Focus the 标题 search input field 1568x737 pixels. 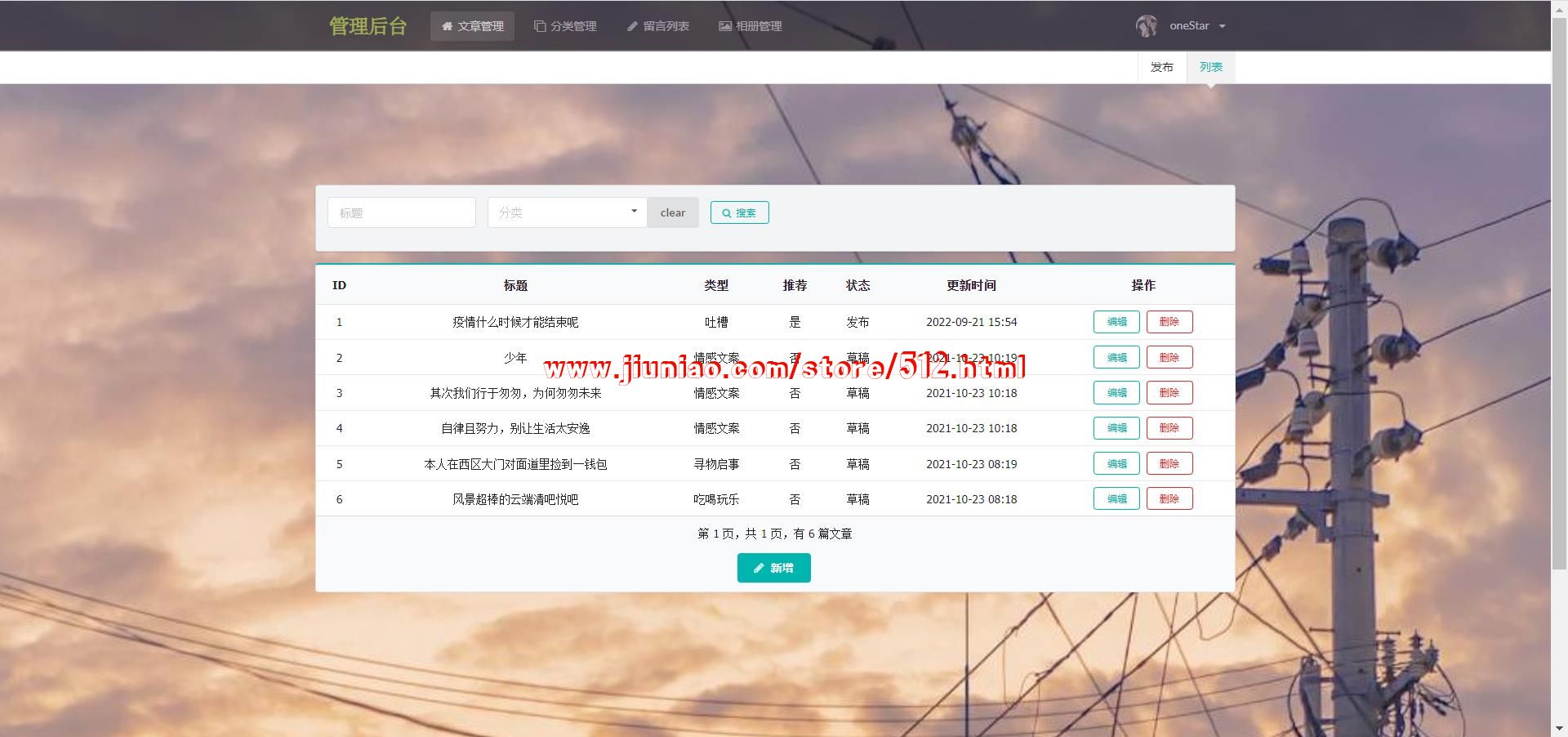(401, 212)
